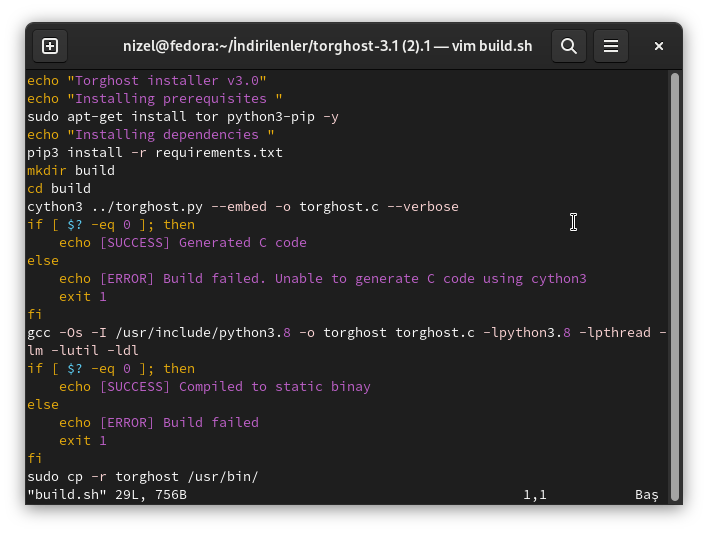Screen dimensions: 708x533
Task: Click the '[ERROR] Build failed. Unable to generate' line
Action: point(323,279)
